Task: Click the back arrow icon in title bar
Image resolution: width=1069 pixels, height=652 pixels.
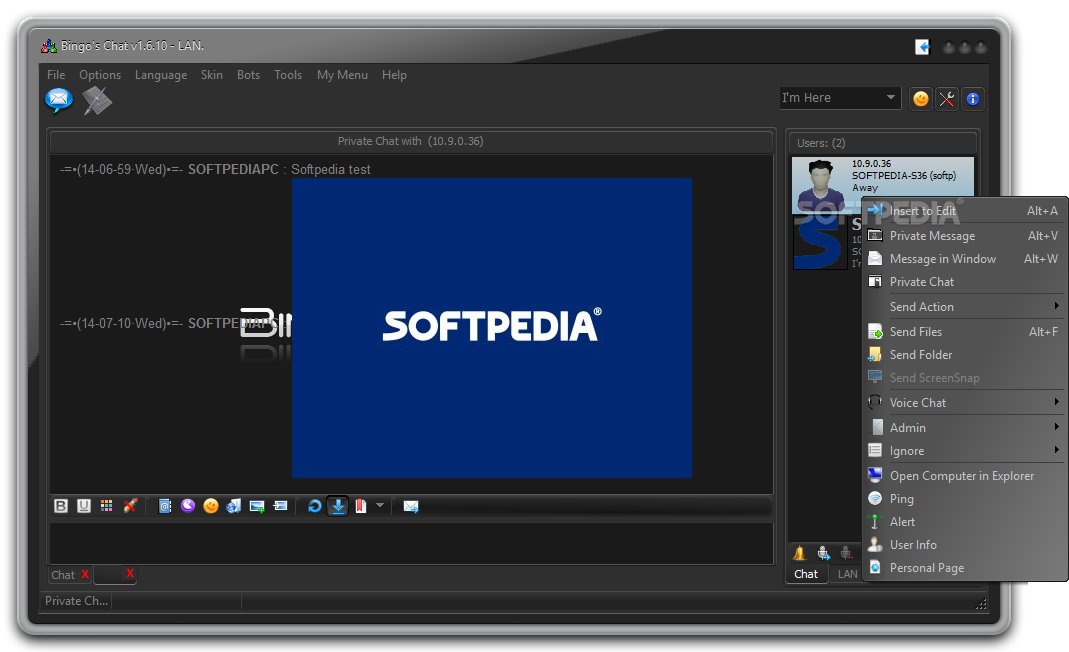Action: (x=922, y=46)
